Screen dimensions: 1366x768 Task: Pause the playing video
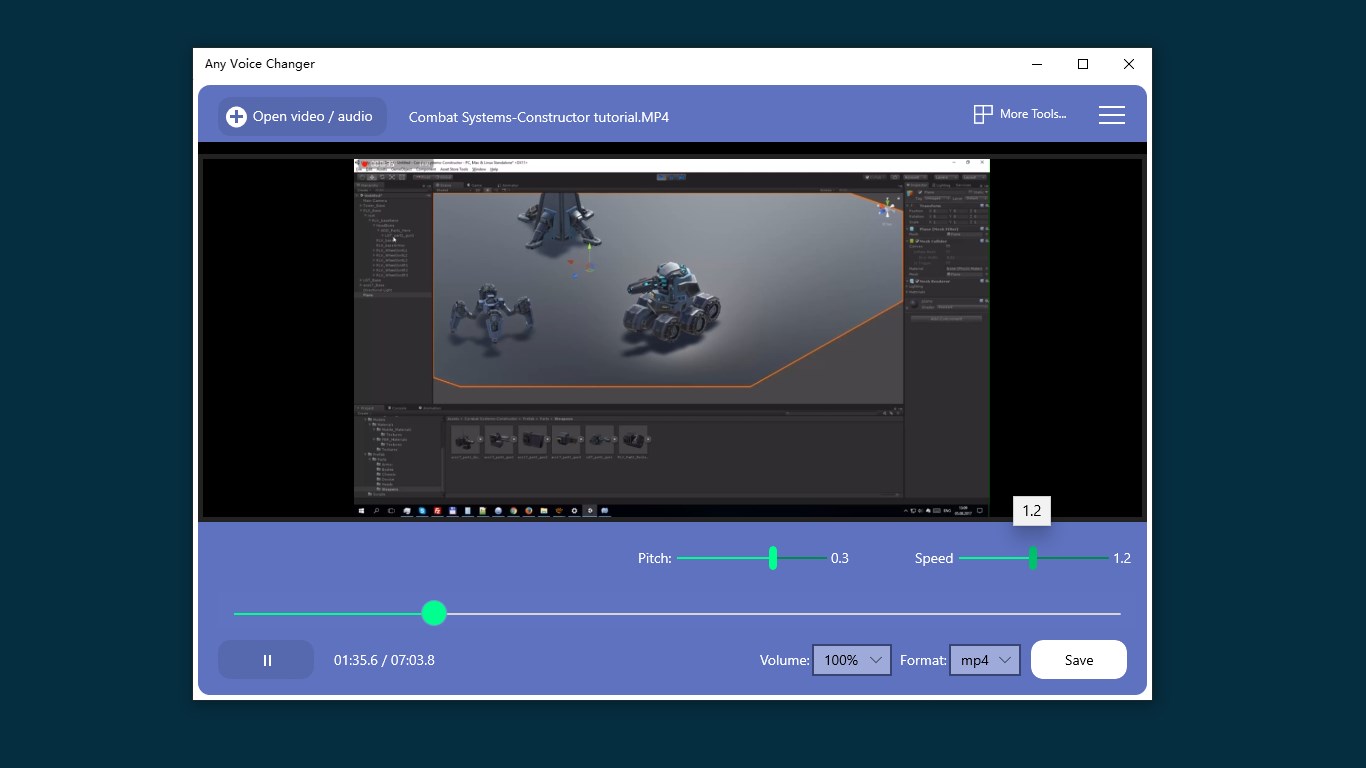(x=266, y=659)
